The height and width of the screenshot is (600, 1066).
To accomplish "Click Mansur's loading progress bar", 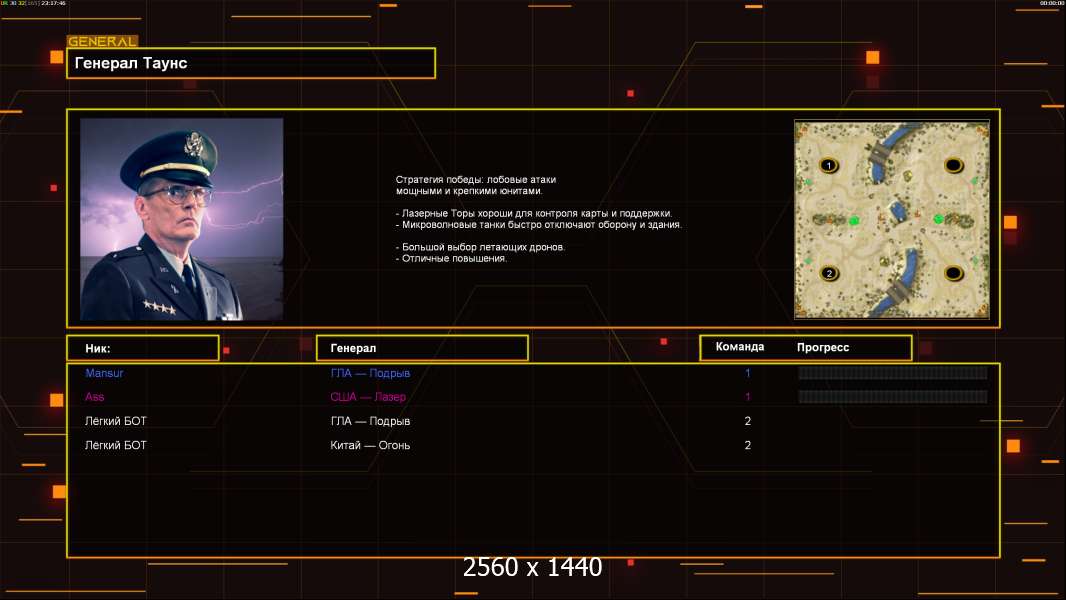I will (x=893, y=372).
